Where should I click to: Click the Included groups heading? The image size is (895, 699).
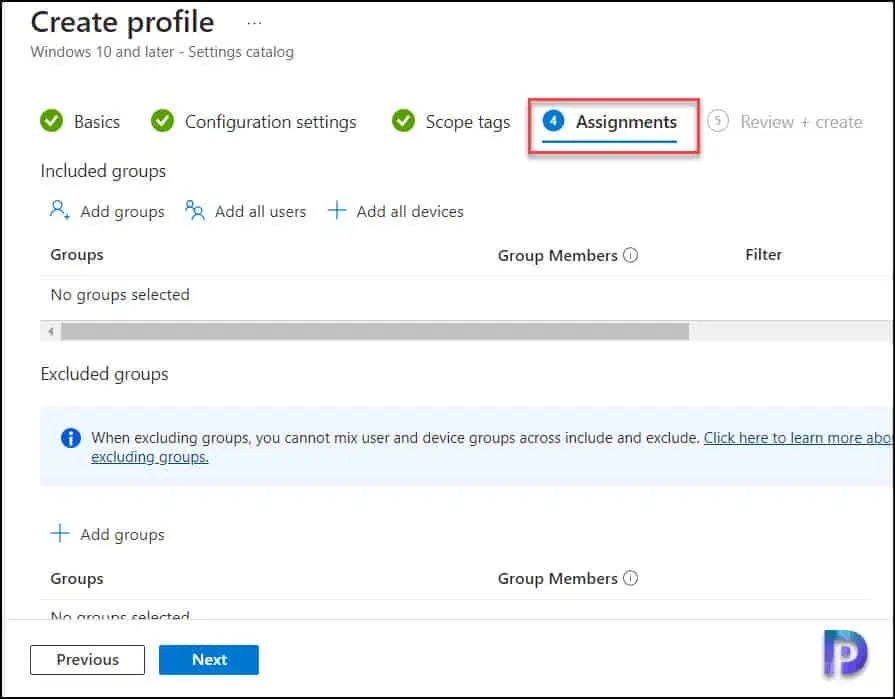(103, 171)
